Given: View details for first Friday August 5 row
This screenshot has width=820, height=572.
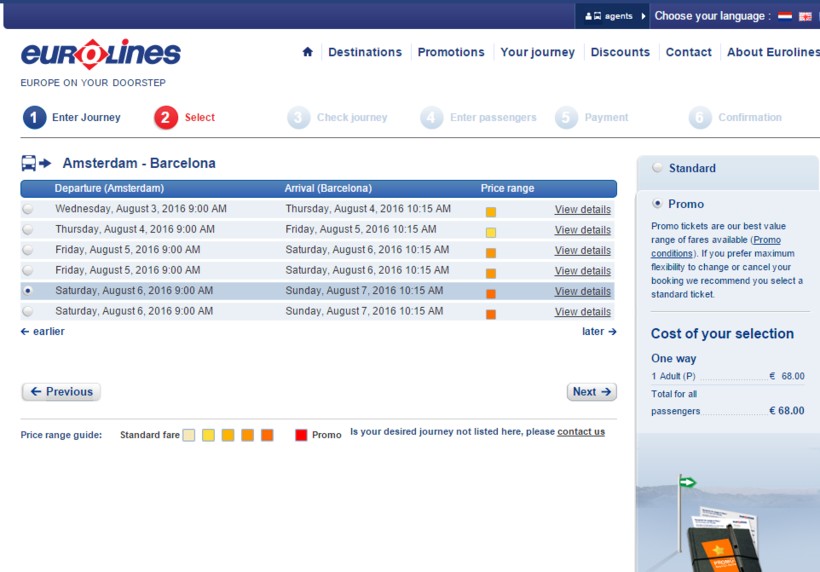Looking at the screenshot, I should [583, 250].
